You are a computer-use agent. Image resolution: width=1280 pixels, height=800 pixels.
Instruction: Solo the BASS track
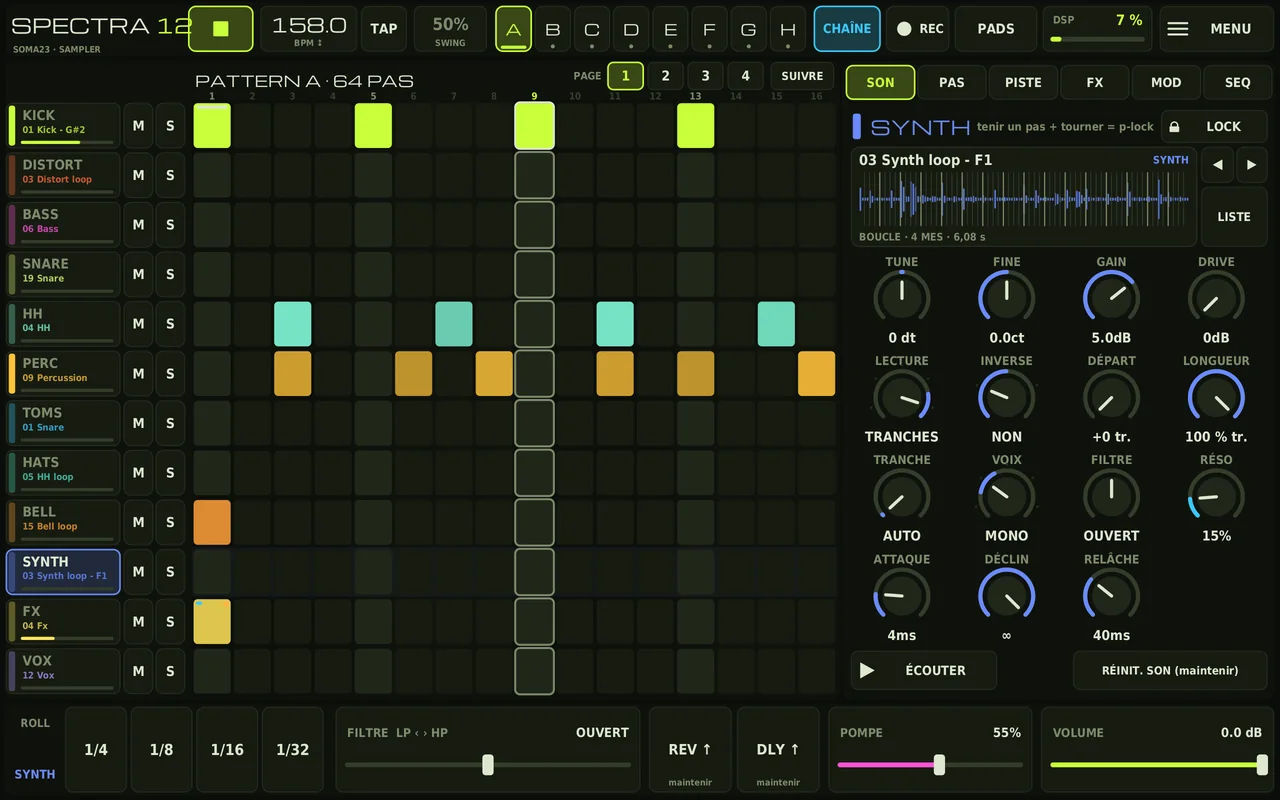[170, 225]
